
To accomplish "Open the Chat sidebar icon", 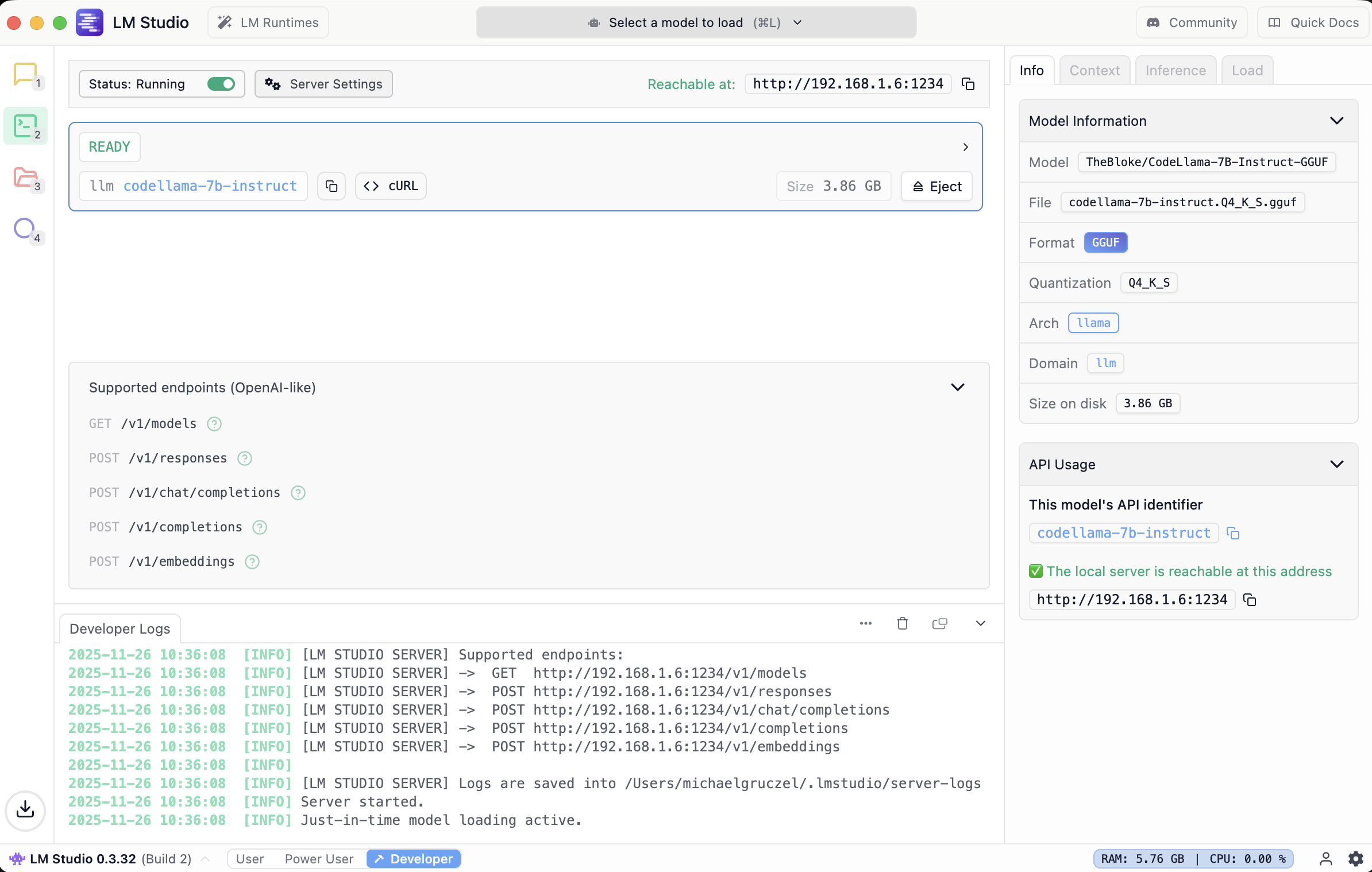I will (25, 74).
